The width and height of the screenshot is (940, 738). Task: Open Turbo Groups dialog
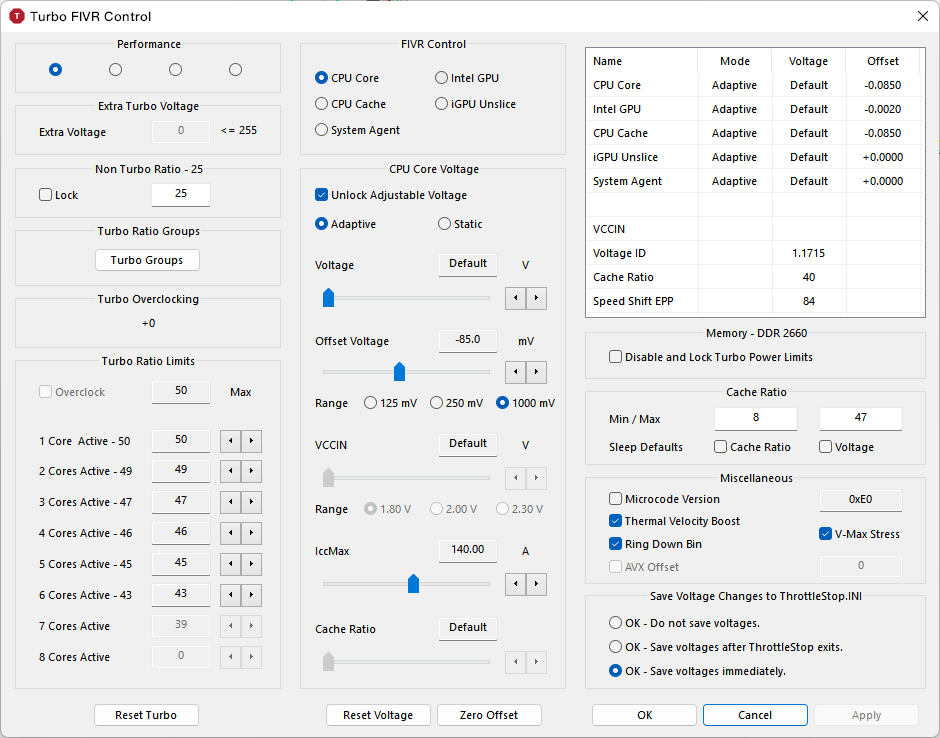click(x=147, y=260)
